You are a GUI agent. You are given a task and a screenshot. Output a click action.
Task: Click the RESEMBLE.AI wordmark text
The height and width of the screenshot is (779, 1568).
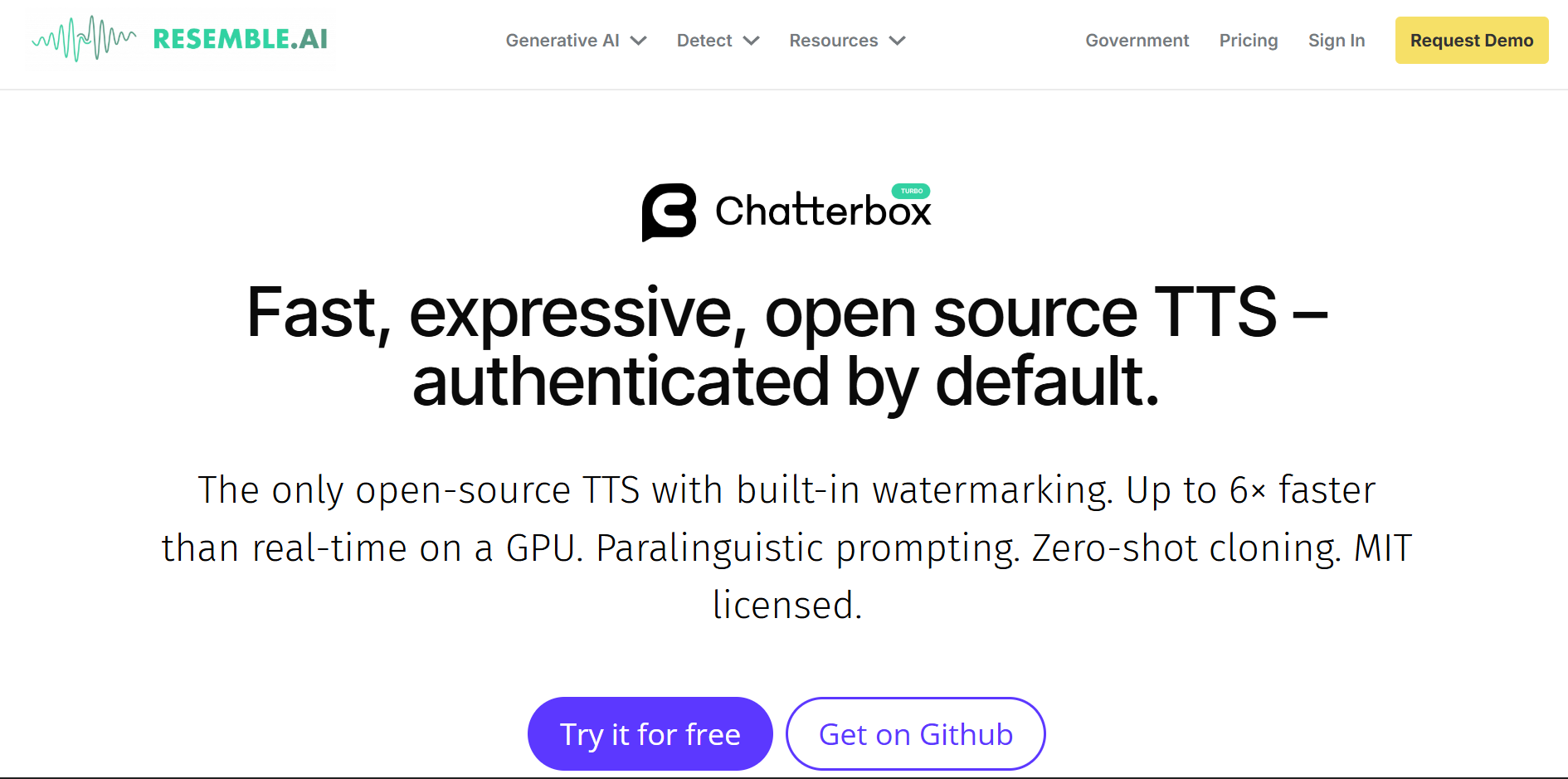tap(241, 39)
